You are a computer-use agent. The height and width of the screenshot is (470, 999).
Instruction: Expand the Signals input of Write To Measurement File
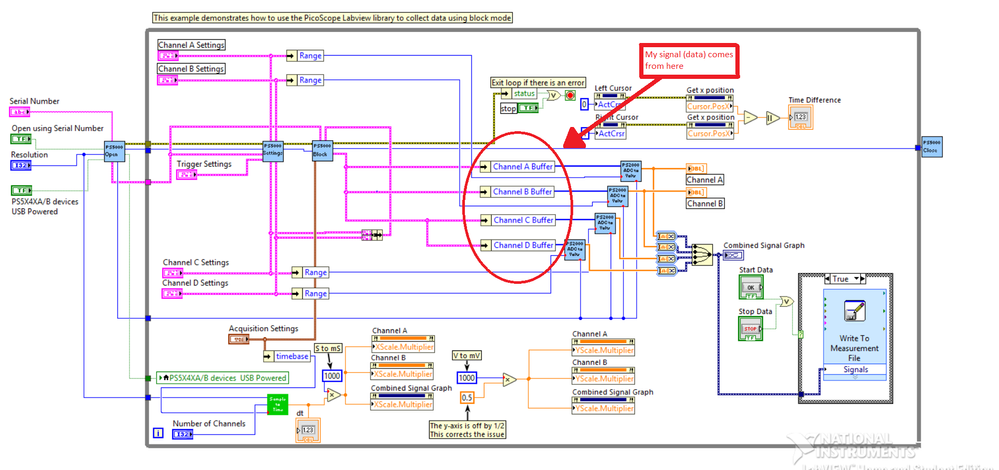[x=854, y=377]
